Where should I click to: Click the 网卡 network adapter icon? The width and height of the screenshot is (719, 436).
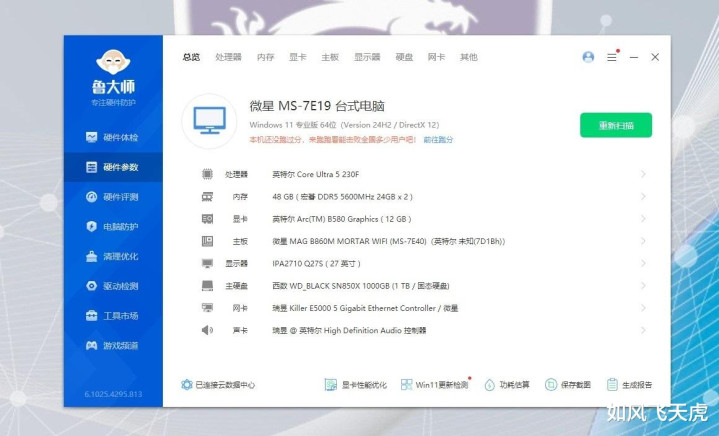[207, 308]
